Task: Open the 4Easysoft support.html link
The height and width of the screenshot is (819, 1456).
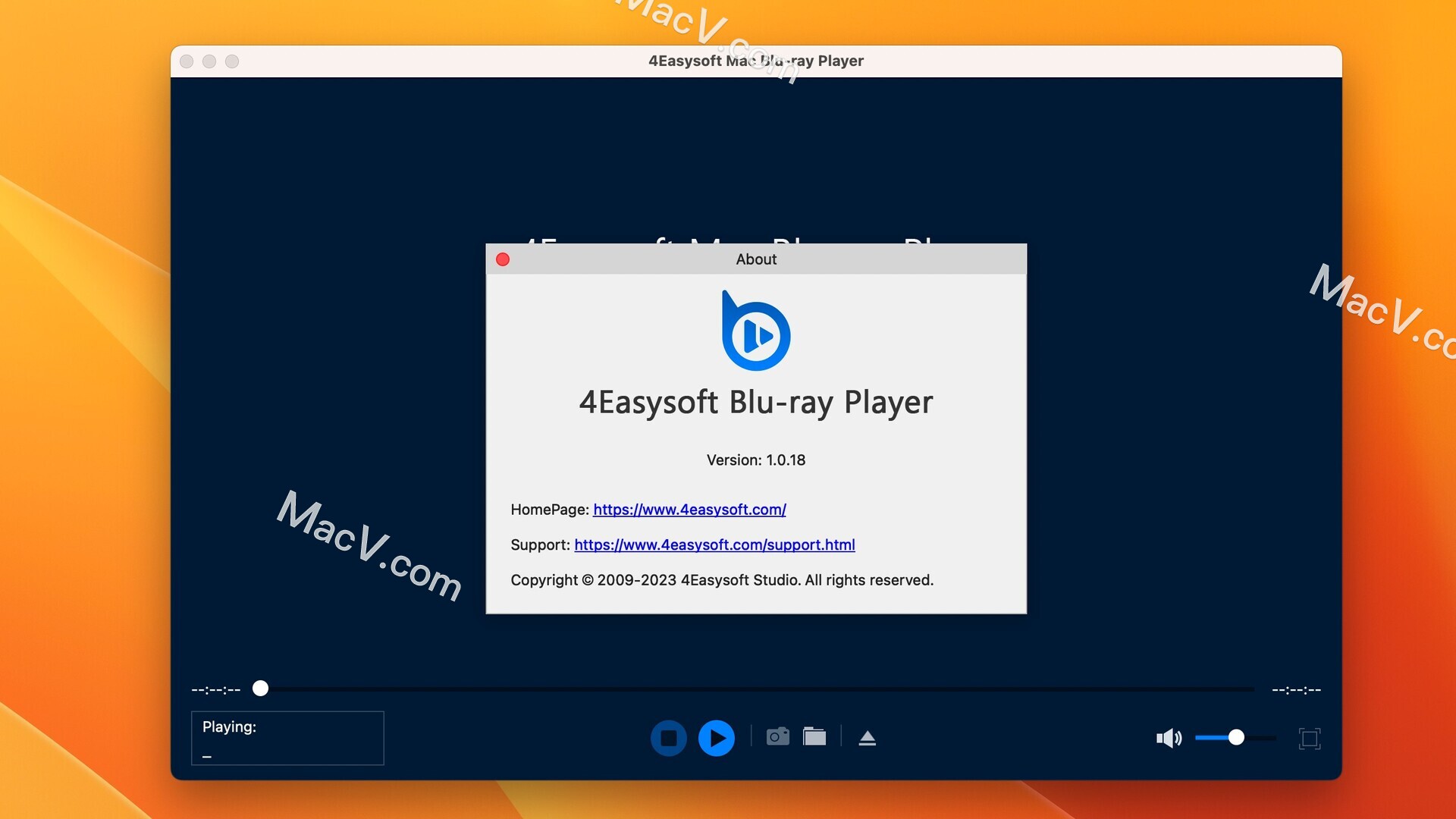Action: click(714, 544)
